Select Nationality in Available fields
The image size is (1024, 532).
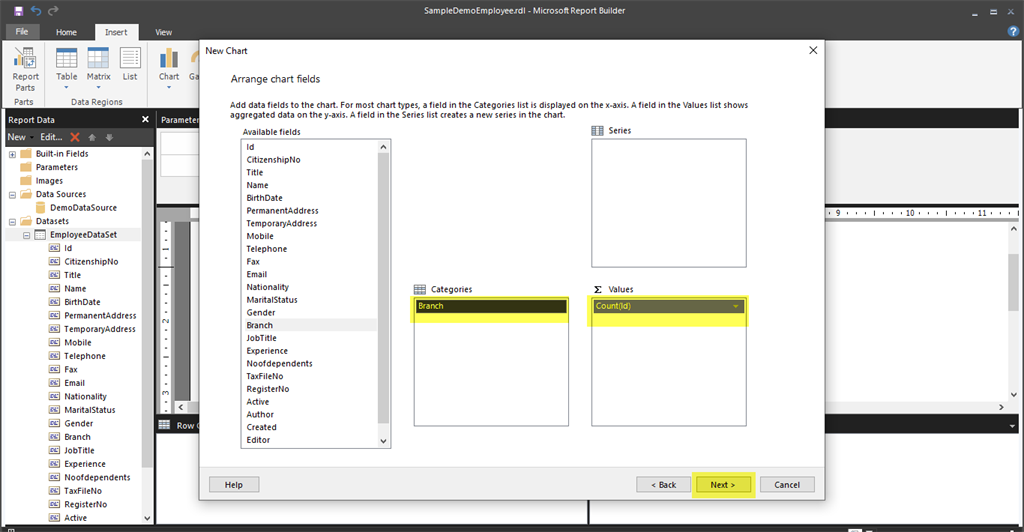(268, 287)
